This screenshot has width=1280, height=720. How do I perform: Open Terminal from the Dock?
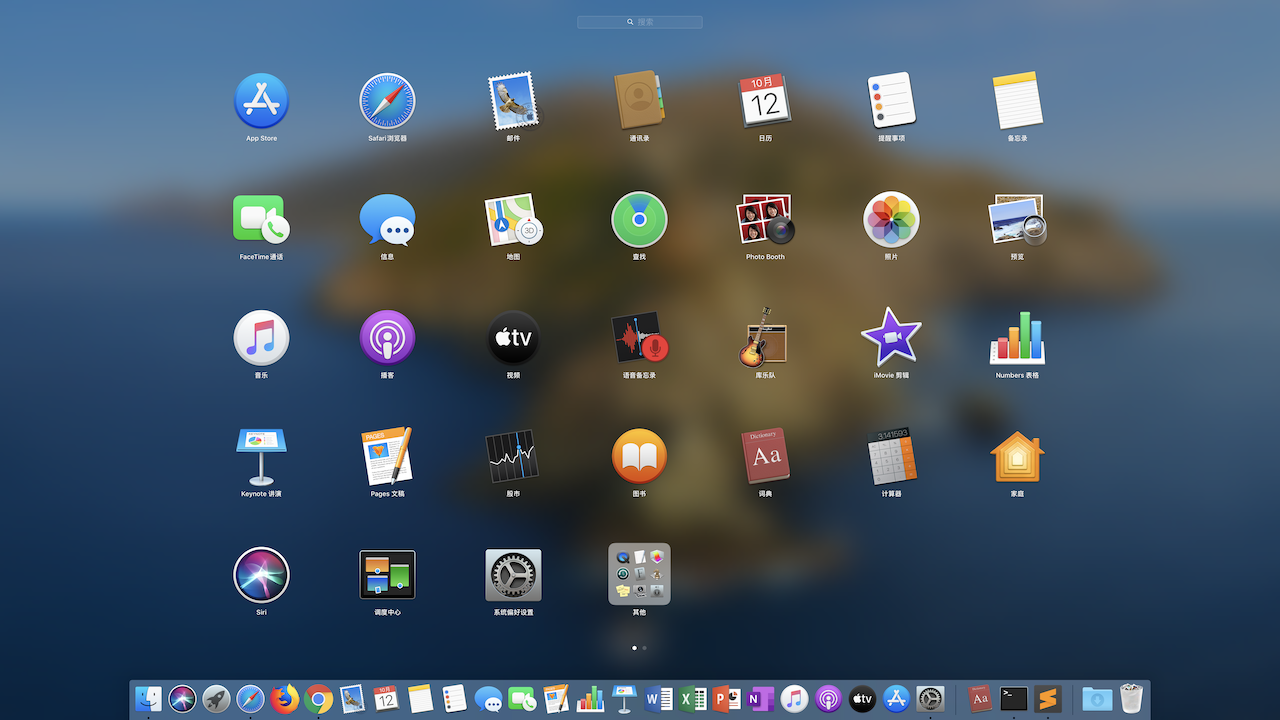[1014, 698]
